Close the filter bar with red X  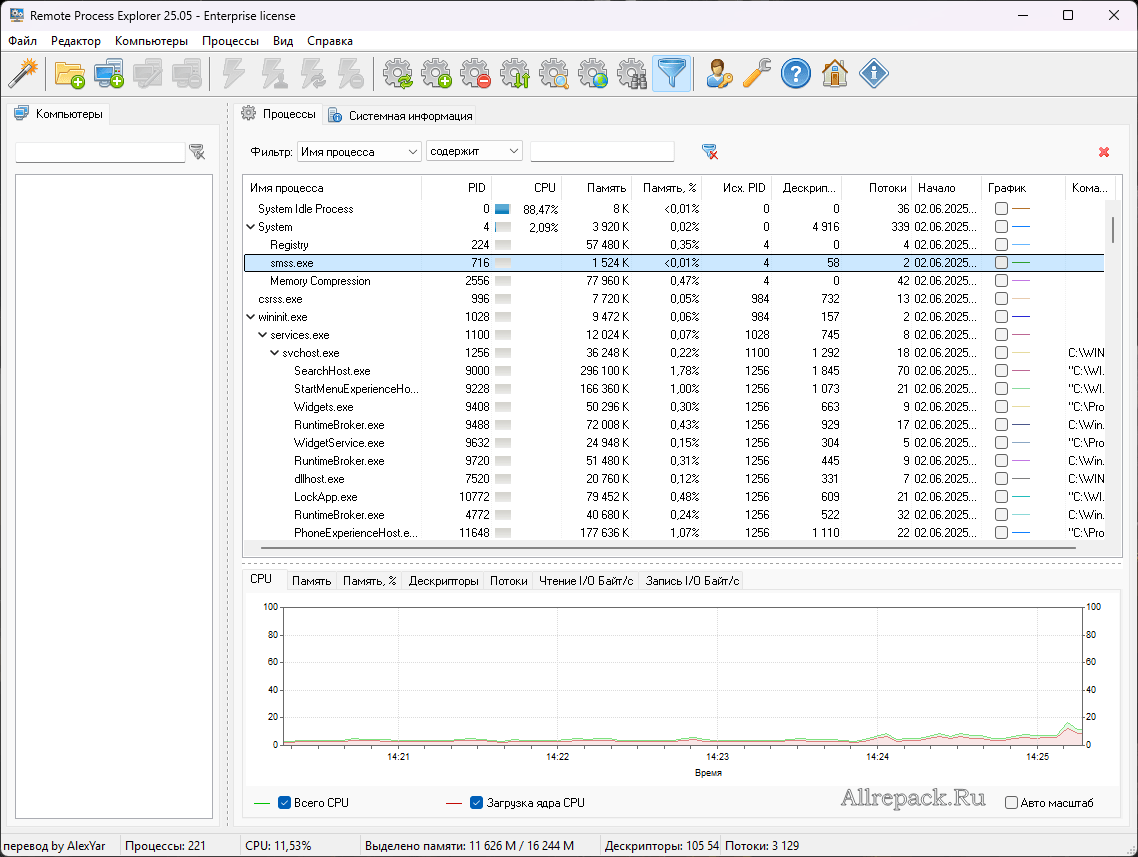(1104, 152)
